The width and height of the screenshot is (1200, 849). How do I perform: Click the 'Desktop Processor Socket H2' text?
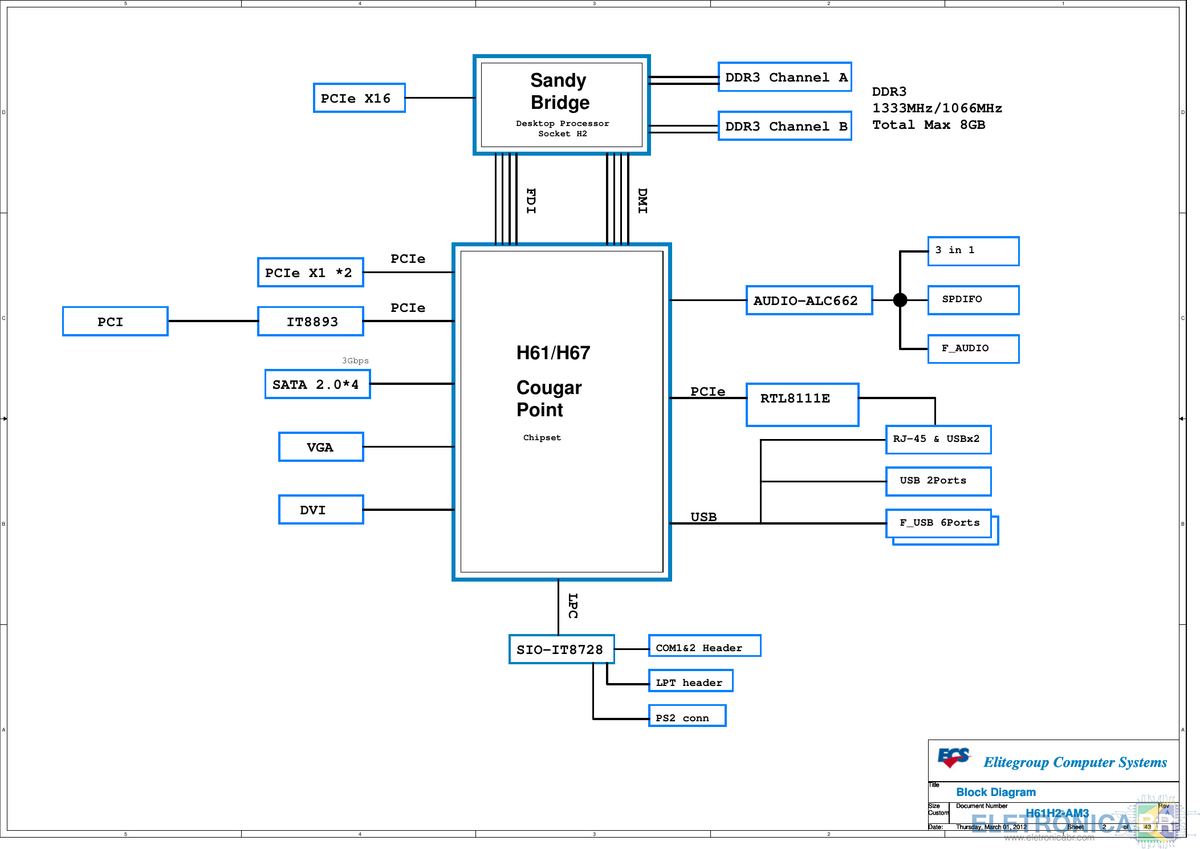pos(562,128)
